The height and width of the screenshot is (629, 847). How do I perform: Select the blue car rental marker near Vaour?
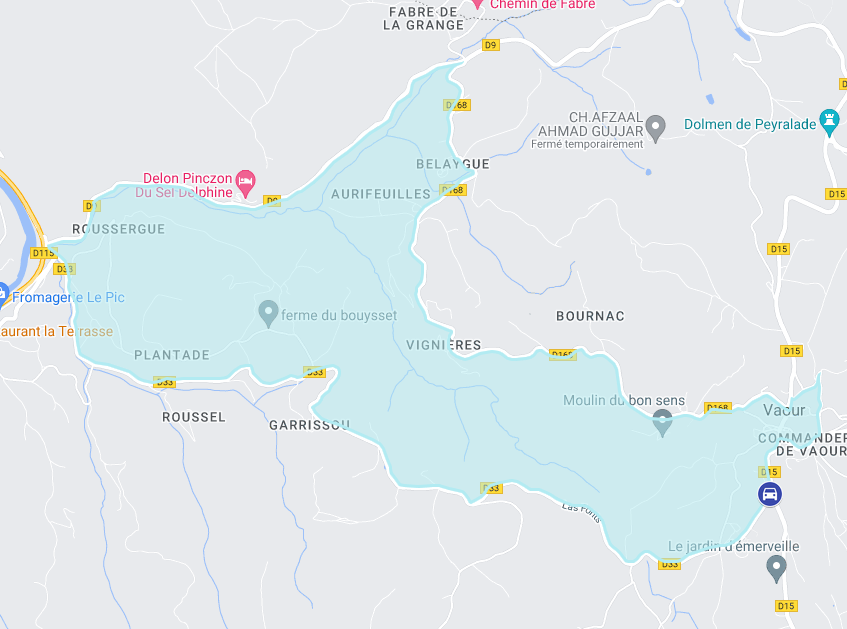(x=770, y=494)
